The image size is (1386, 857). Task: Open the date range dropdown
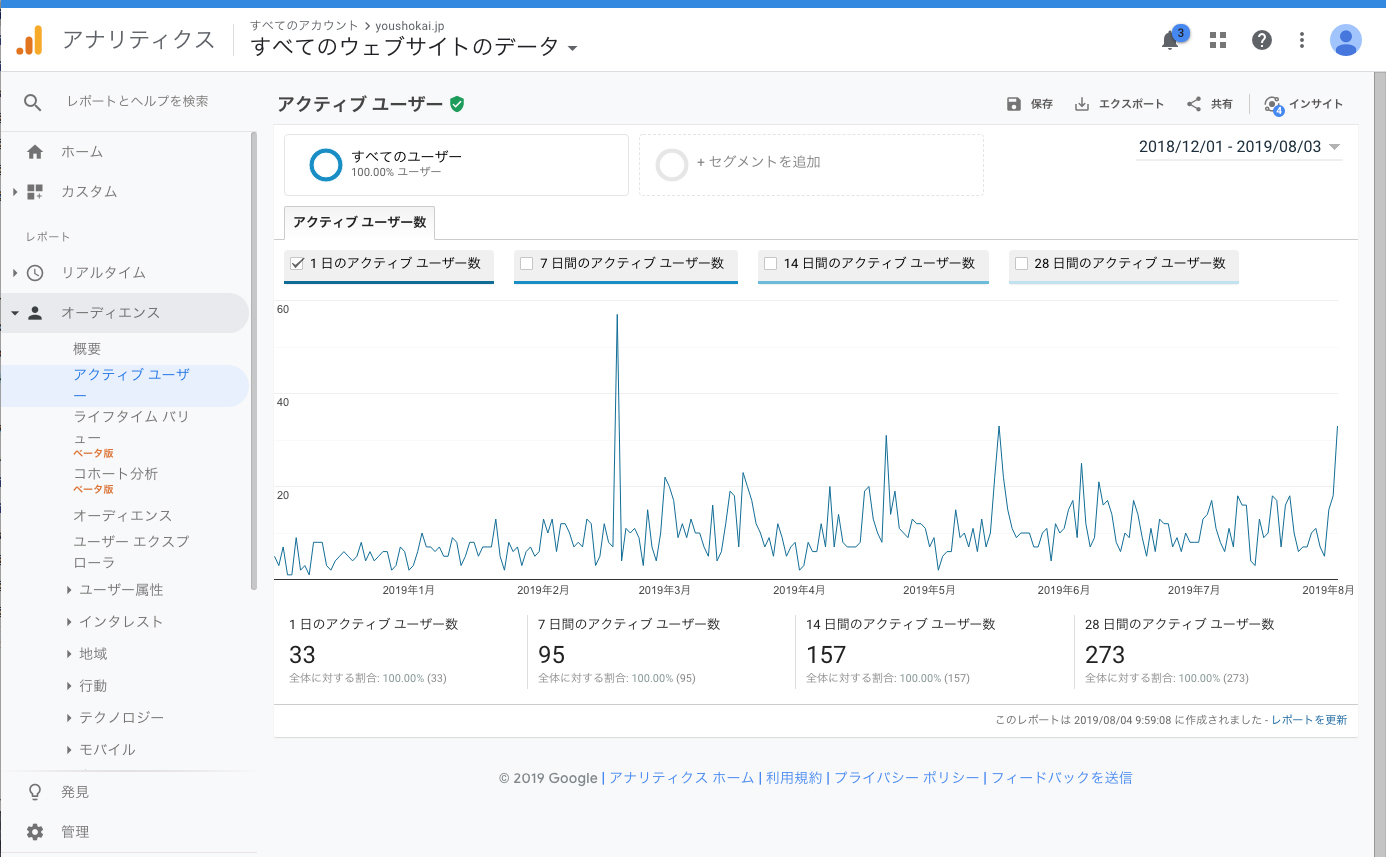pos(1239,147)
